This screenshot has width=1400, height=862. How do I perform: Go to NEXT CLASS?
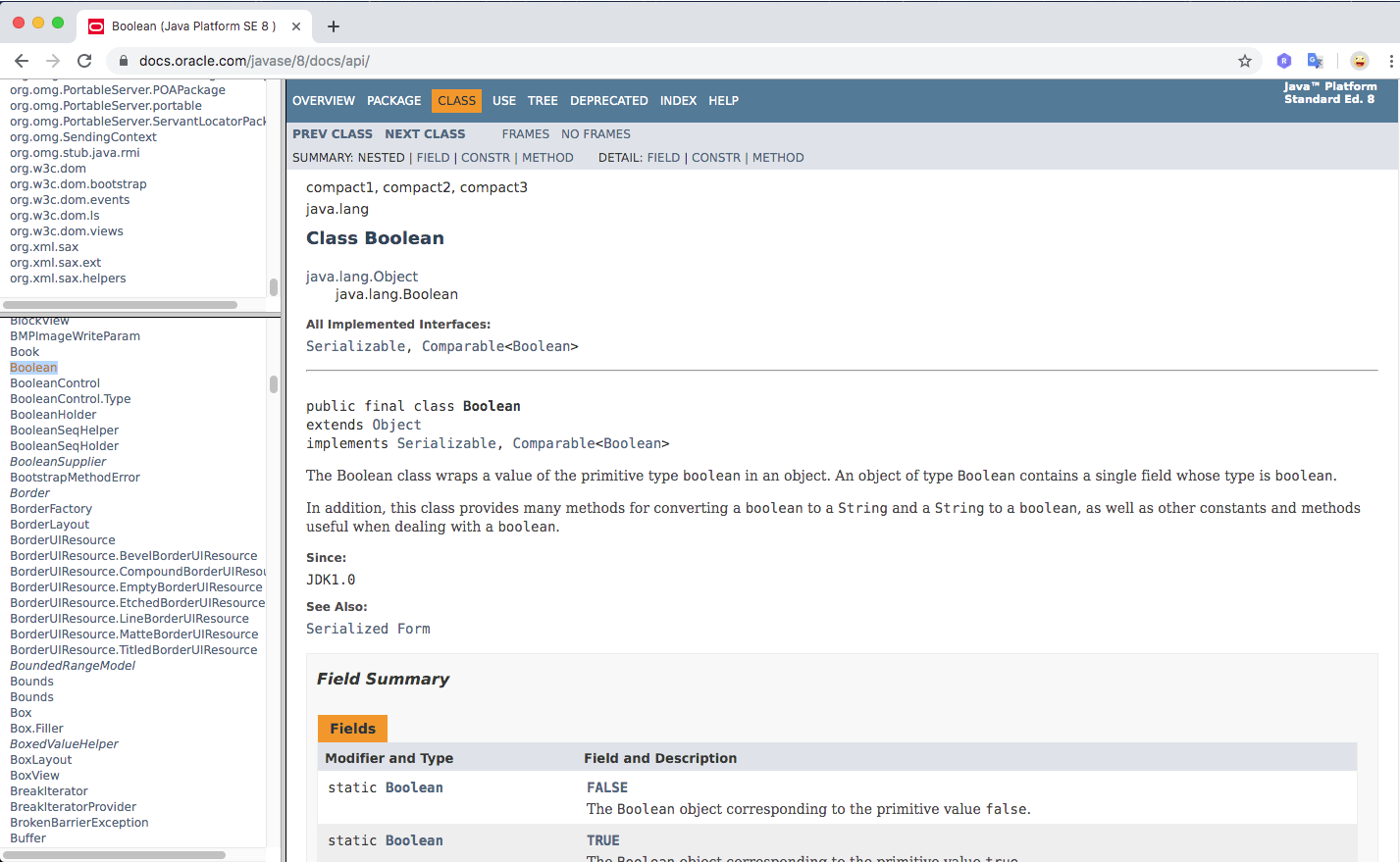tap(425, 134)
